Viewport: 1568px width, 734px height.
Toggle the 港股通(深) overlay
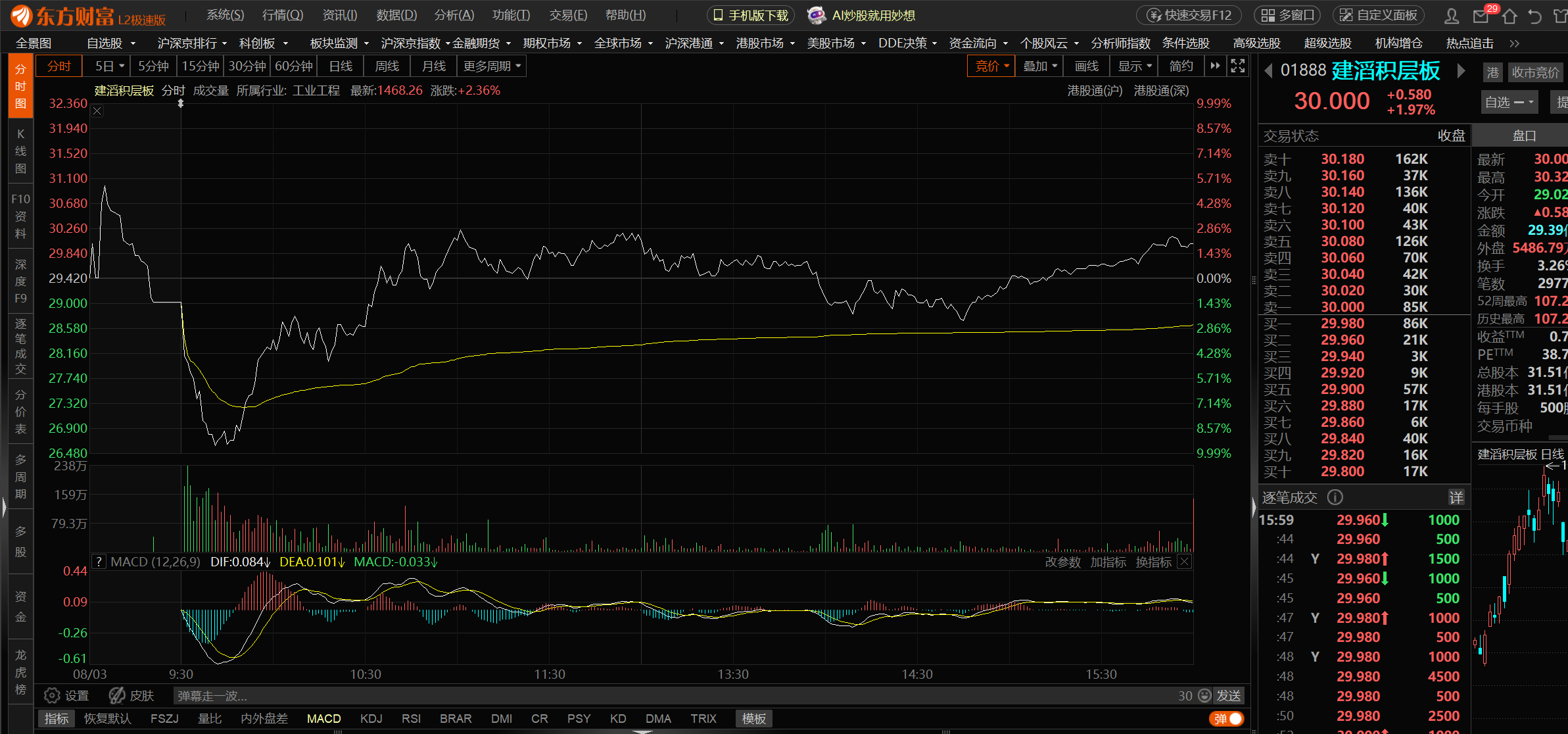1162,91
